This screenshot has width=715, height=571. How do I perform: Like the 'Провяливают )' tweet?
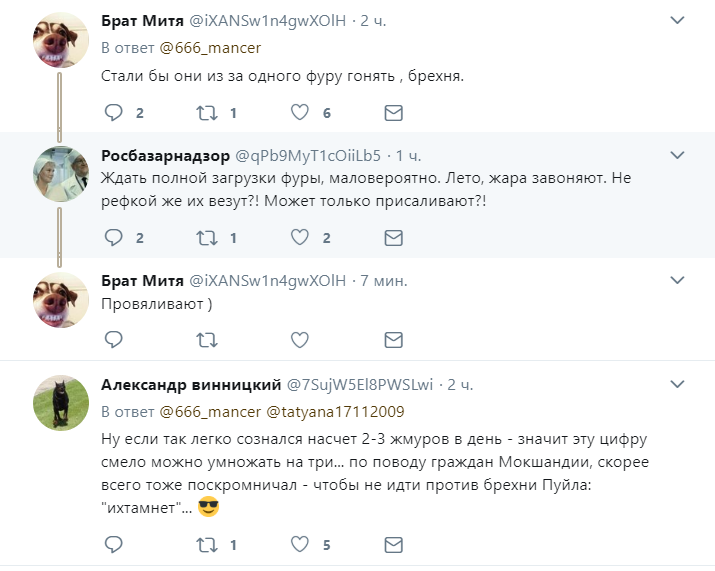coord(300,341)
